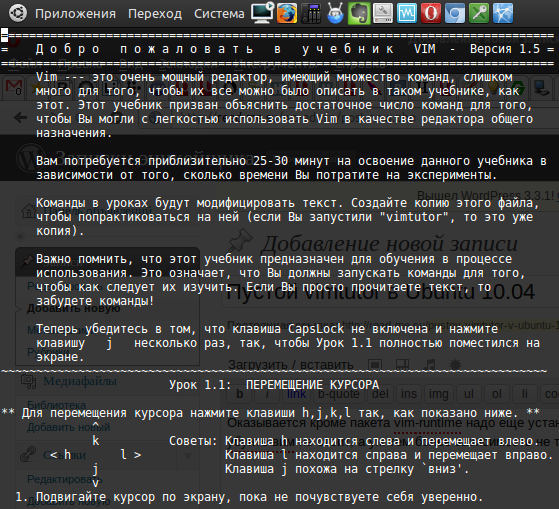
Task: Click the del button in WordPress editor
Action: coord(380,394)
